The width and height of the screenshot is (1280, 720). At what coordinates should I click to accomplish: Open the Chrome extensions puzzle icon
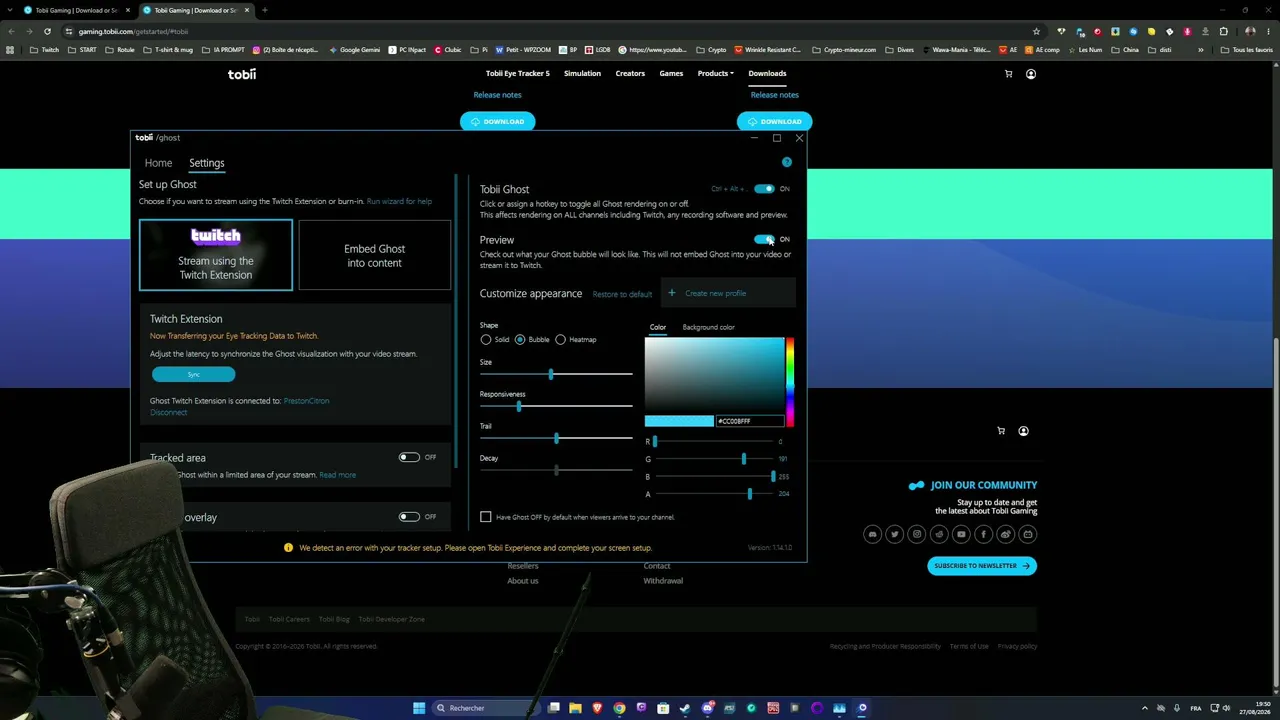(x=1223, y=31)
